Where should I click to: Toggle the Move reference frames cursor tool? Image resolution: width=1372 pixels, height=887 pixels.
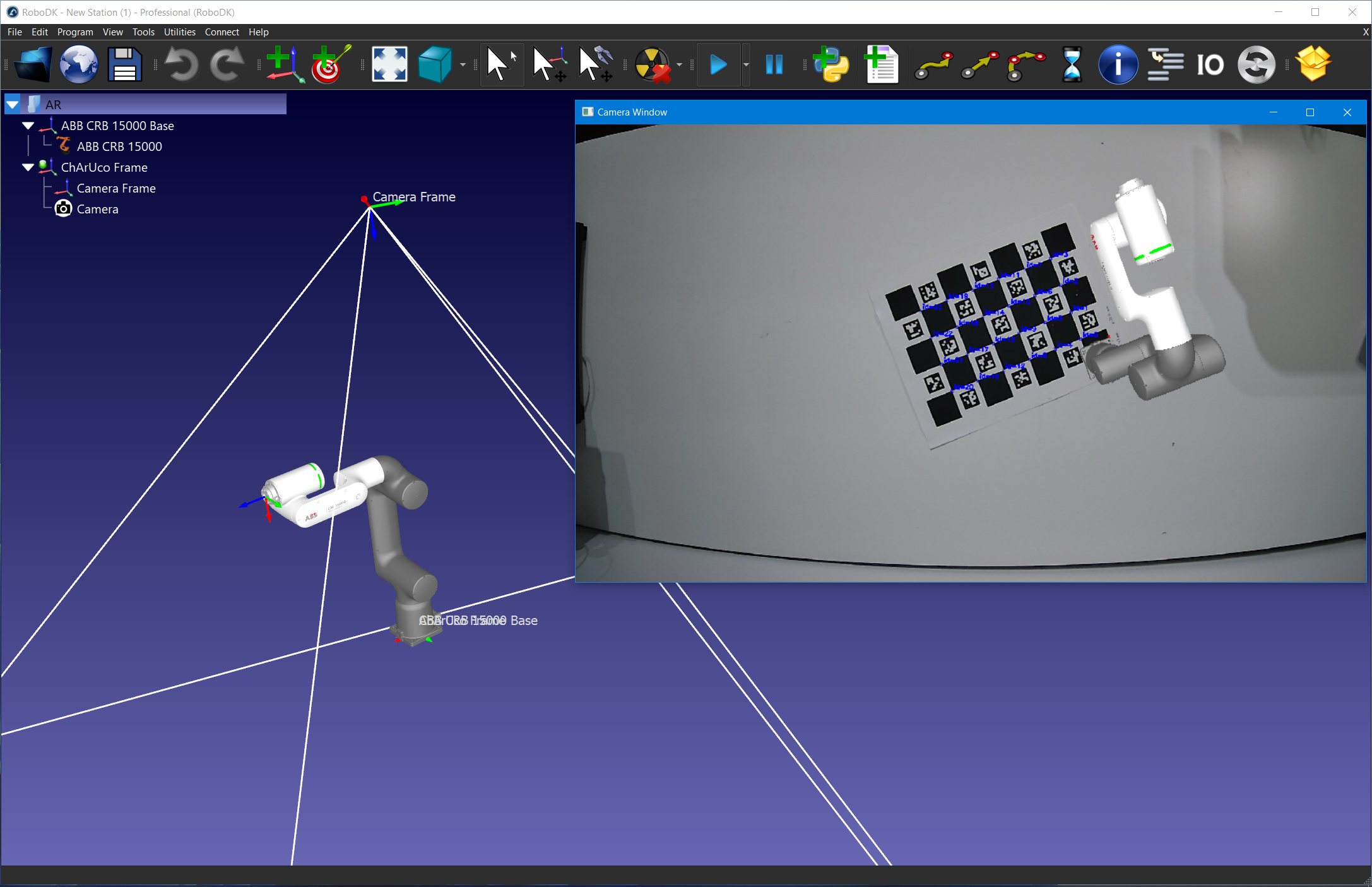click(548, 64)
